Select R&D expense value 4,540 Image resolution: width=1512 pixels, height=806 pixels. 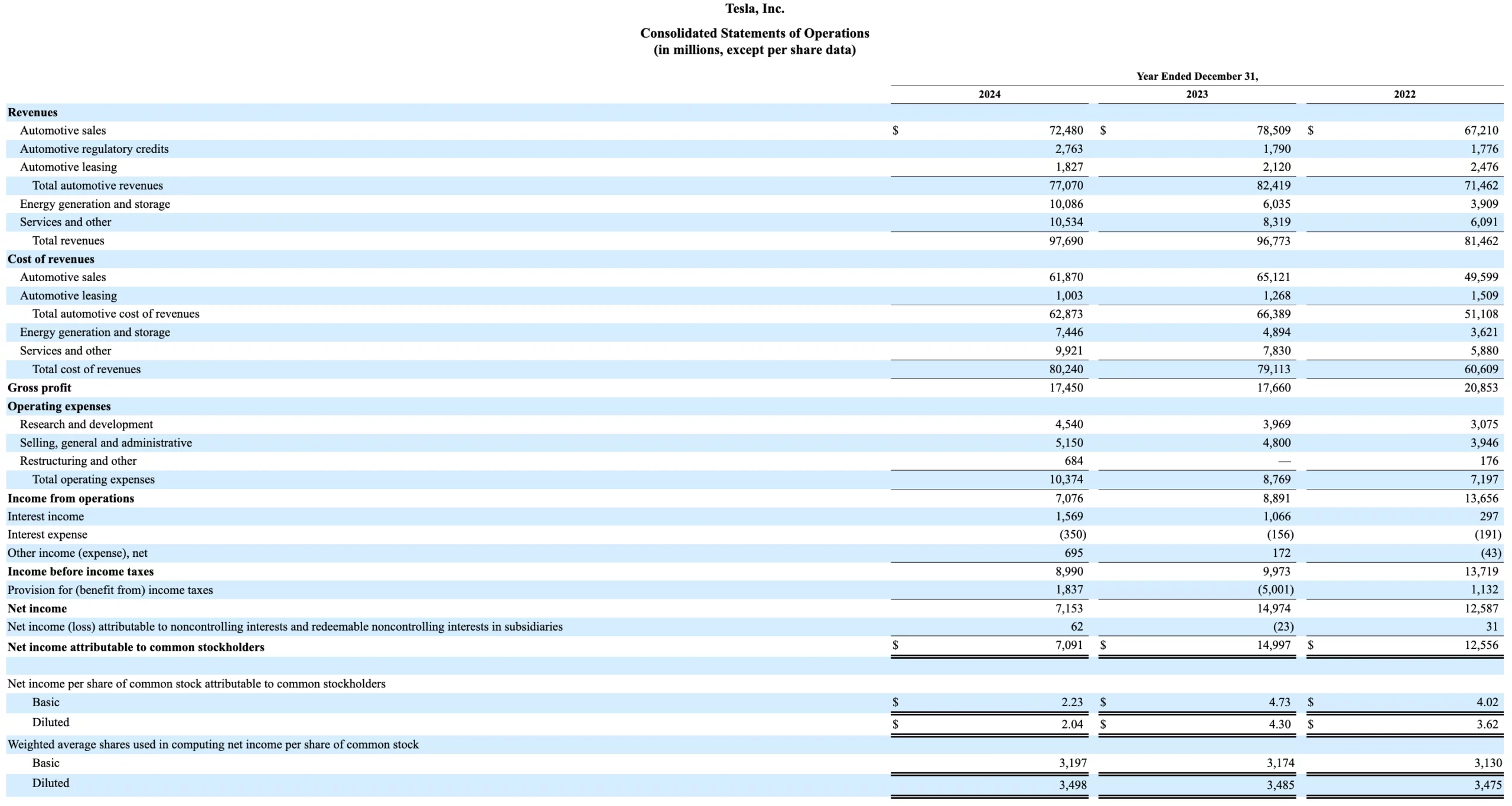pyautogui.click(x=1069, y=424)
